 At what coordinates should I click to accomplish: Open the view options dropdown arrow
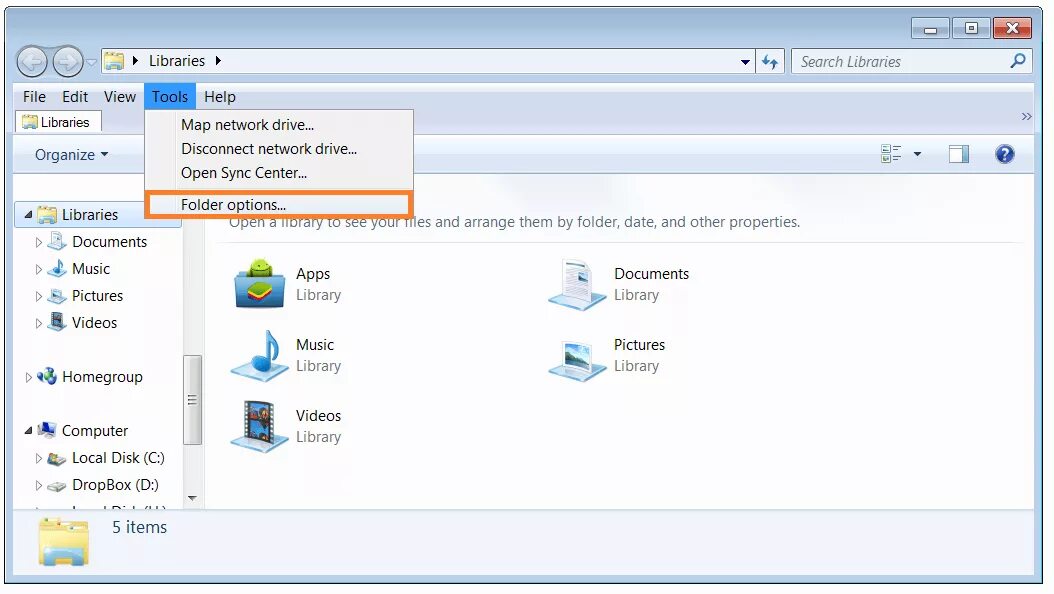(x=917, y=155)
